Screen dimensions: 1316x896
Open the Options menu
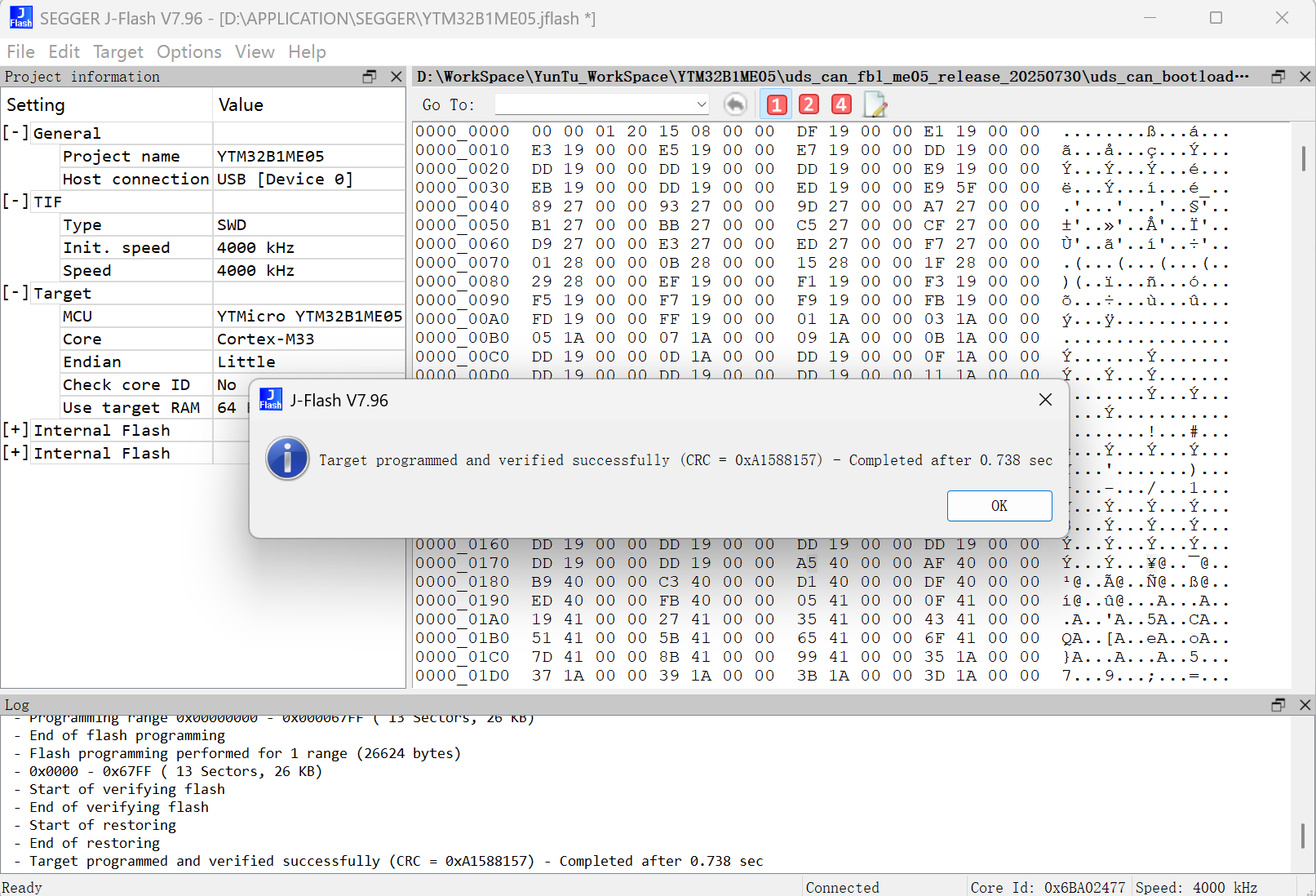tap(189, 52)
